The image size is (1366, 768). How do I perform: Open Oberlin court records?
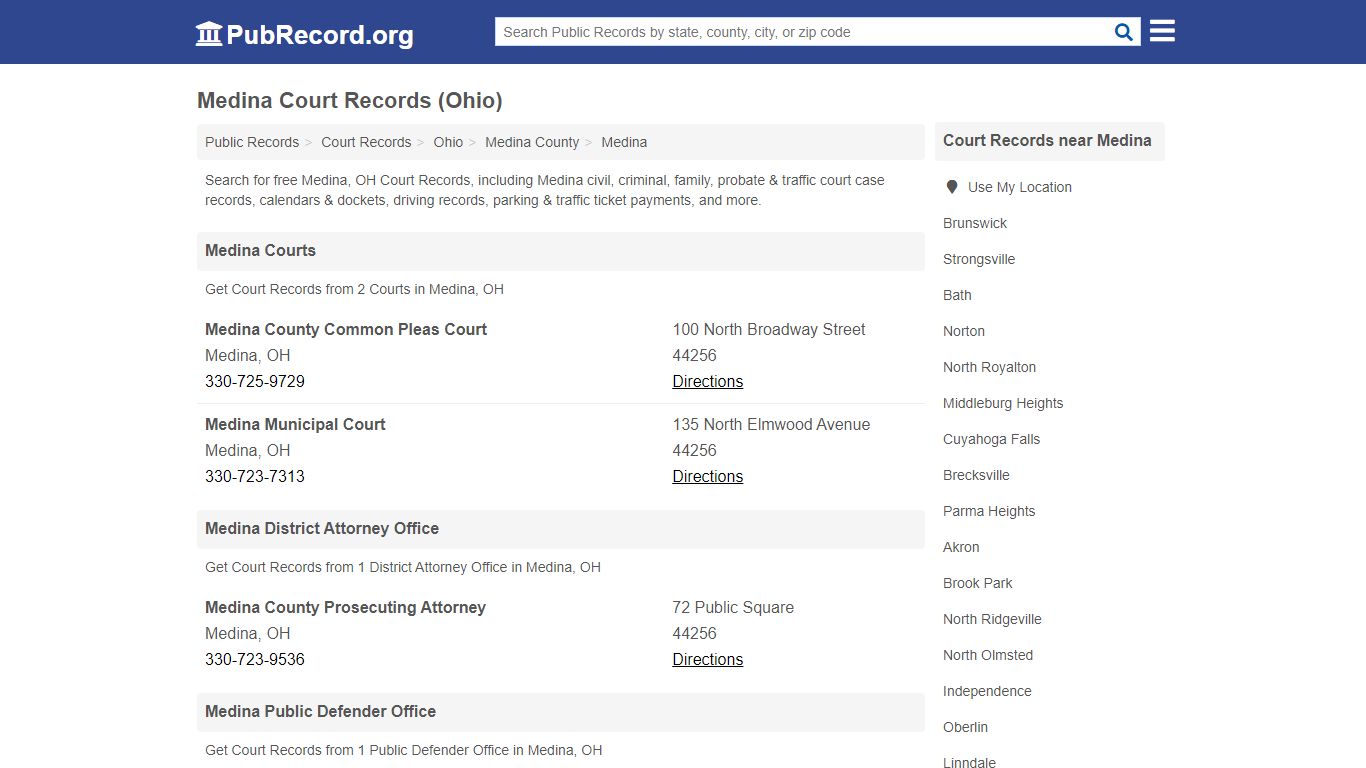(965, 727)
